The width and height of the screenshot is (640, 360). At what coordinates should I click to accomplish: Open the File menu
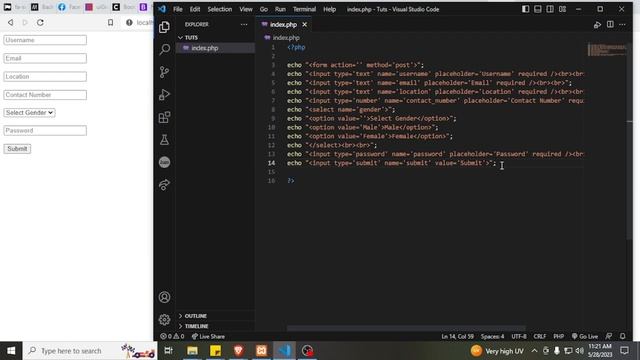[x=178, y=9]
